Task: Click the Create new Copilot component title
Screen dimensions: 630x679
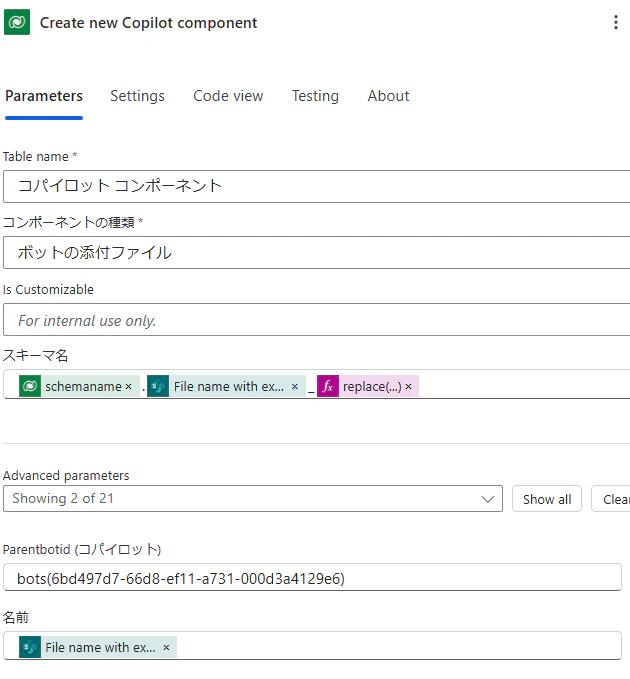Action: [x=149, y=23]
